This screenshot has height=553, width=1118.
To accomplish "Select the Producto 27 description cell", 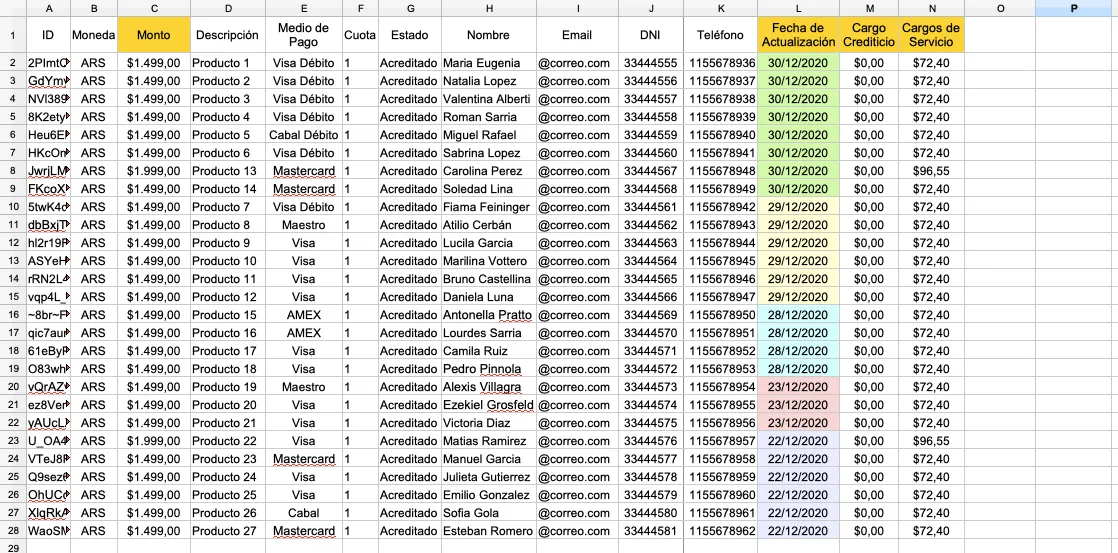I will pos(227,531).
